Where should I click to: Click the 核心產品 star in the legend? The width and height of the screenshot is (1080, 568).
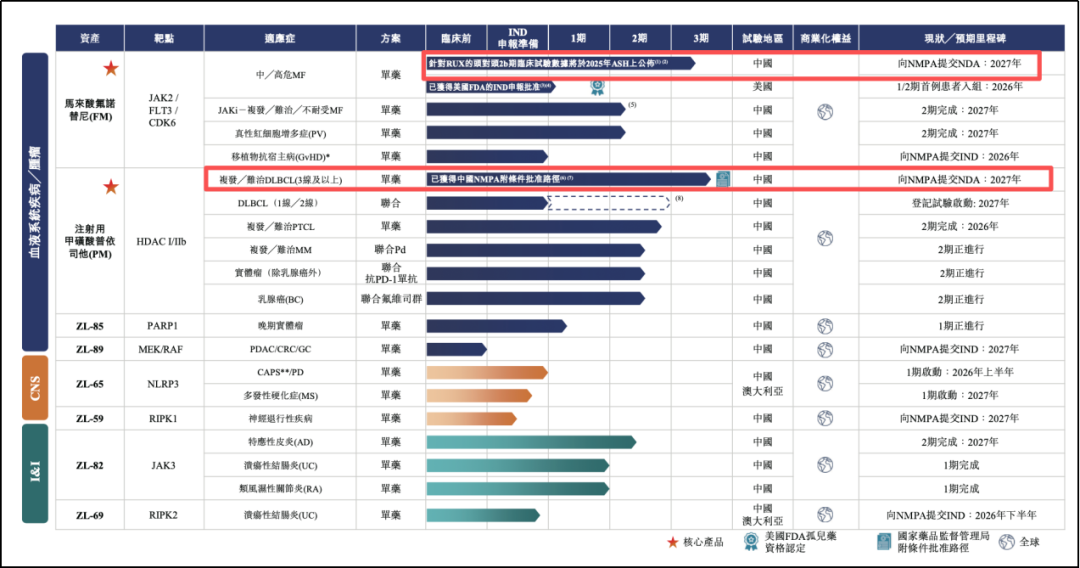point(673,542)
